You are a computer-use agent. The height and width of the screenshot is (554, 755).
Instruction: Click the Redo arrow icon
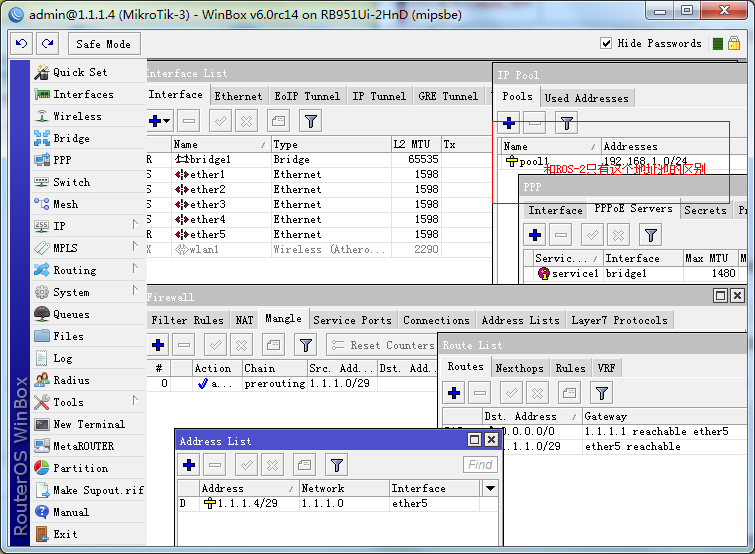click(47, 44)
